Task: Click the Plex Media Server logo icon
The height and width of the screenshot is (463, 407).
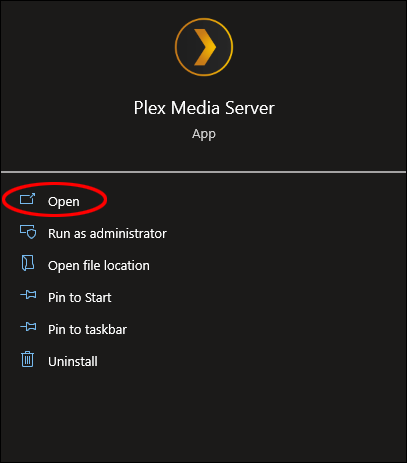Action: 204,47
